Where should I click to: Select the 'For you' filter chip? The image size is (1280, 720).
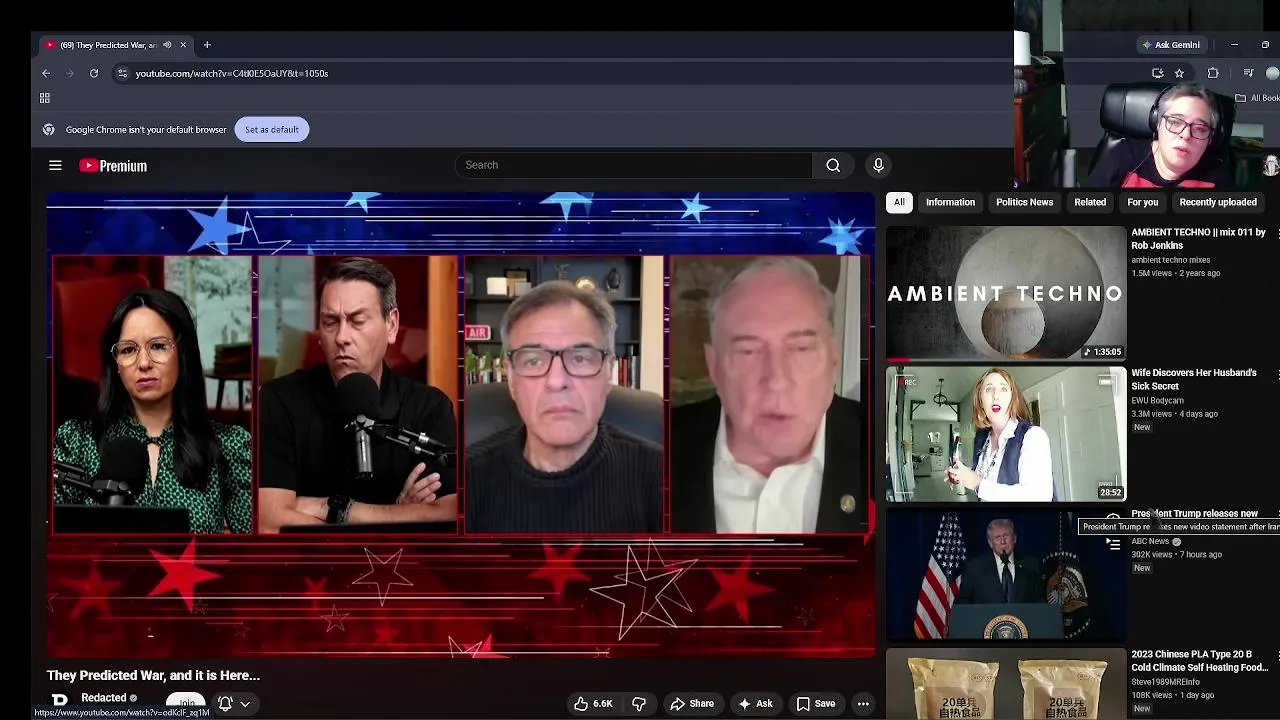(x=1143, y=202)
